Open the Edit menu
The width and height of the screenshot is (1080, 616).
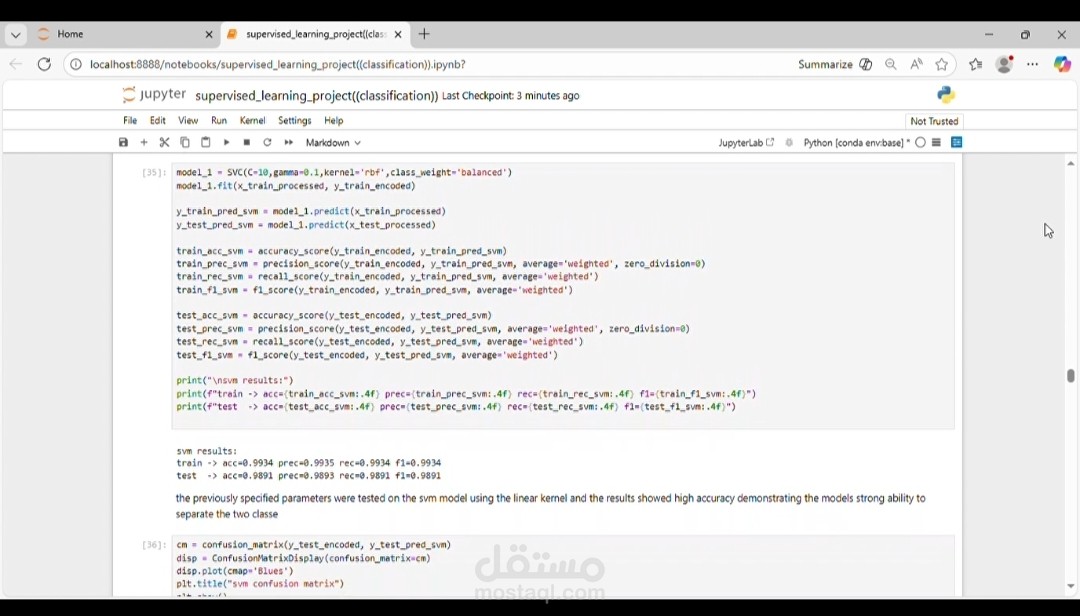click(158, 121)
